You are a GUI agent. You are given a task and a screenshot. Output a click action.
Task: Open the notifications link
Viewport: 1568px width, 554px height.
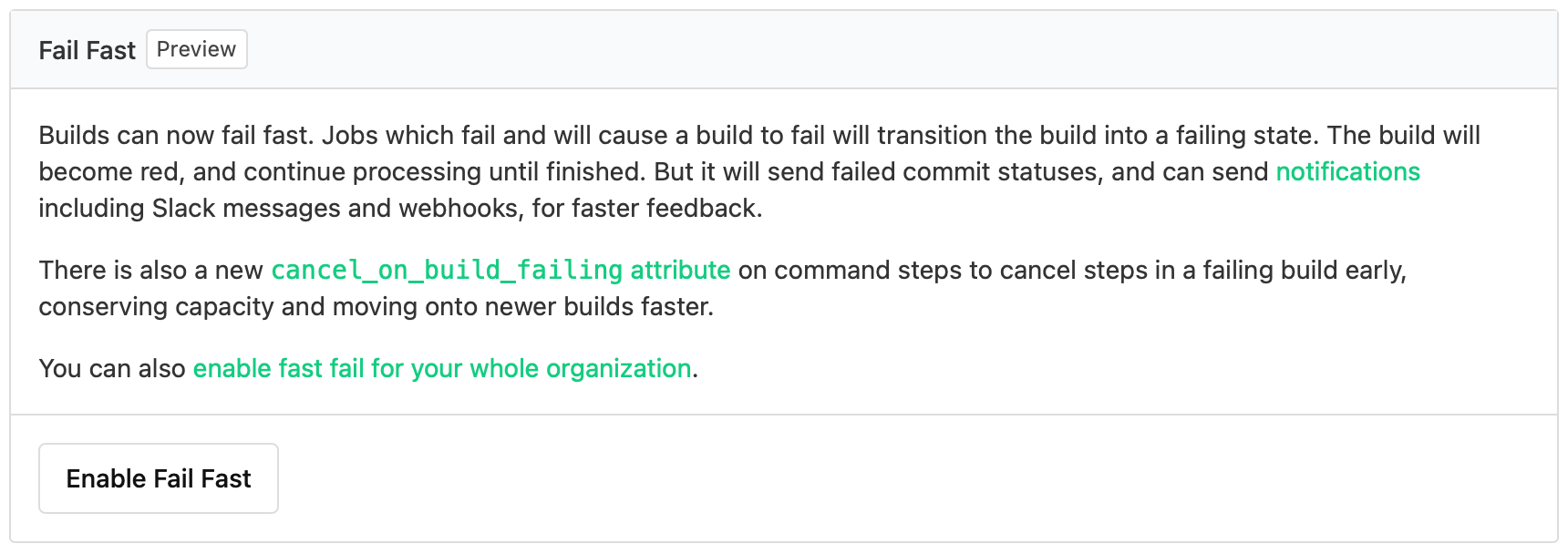(1346, 171)
